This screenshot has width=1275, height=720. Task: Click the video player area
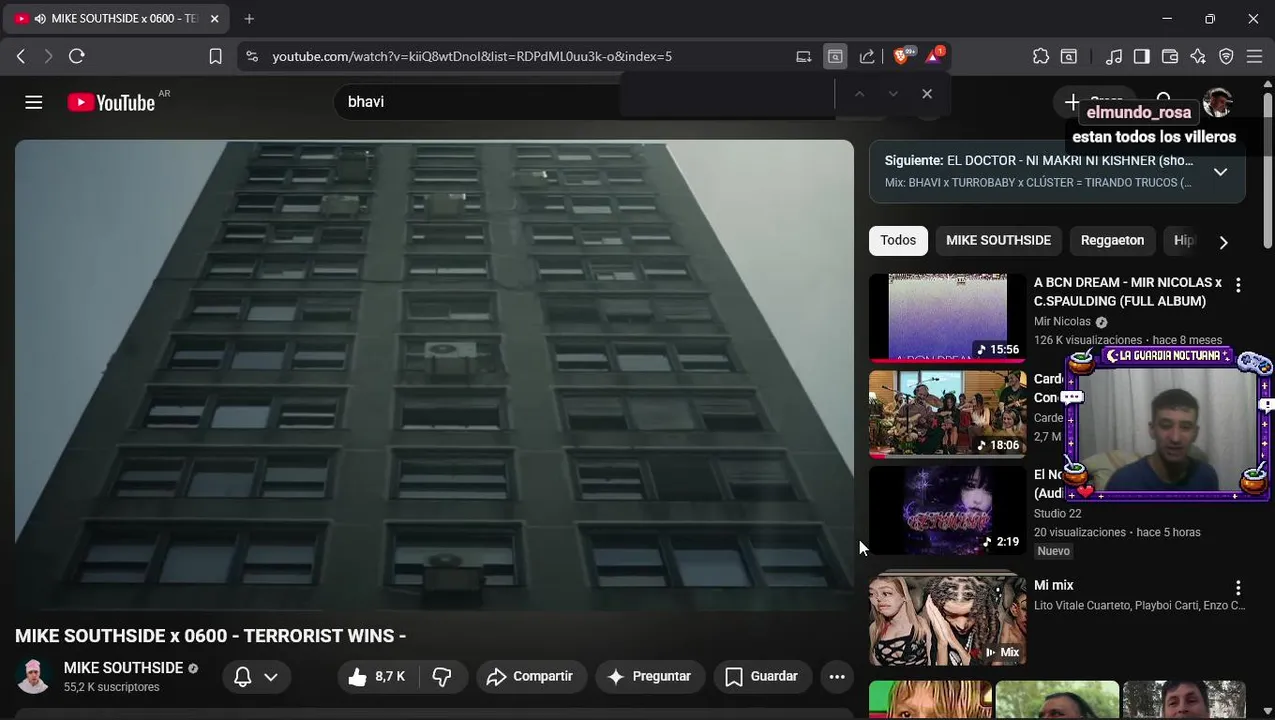(x=434, y=375)
